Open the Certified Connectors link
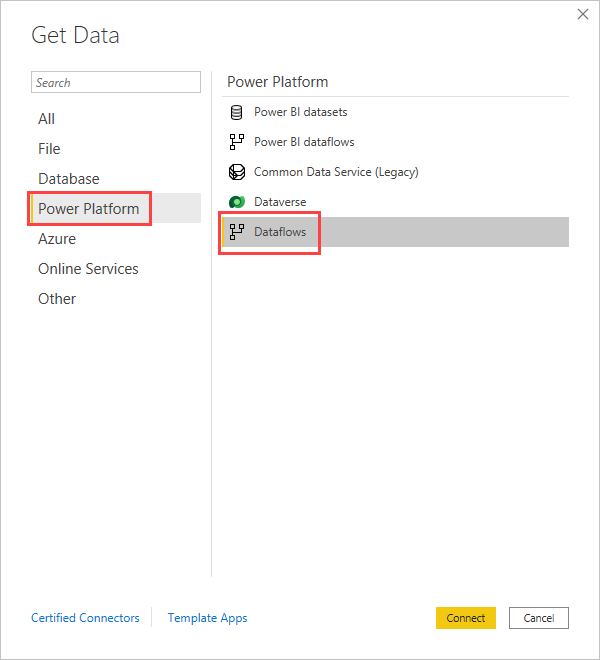600x660 pixels. click(85, 618)
